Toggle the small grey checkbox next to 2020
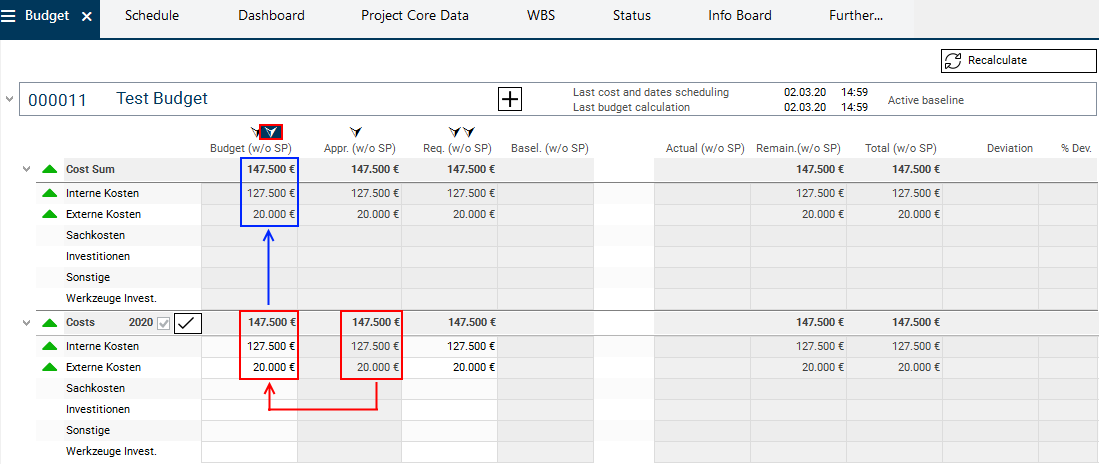The height and width of the screenshot is (464, 1099). (x=164, y=323)
